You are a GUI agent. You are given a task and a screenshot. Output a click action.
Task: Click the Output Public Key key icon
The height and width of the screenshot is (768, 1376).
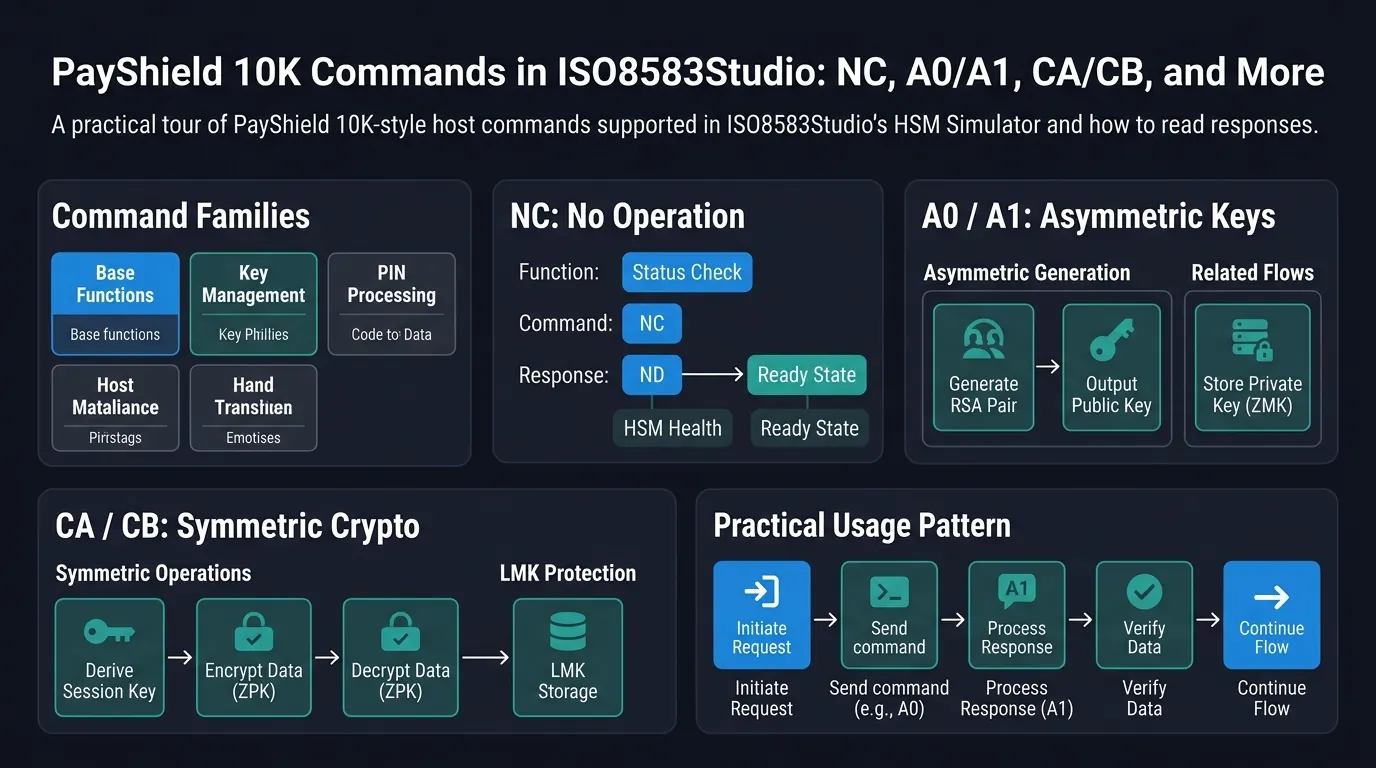point(1111,341)
